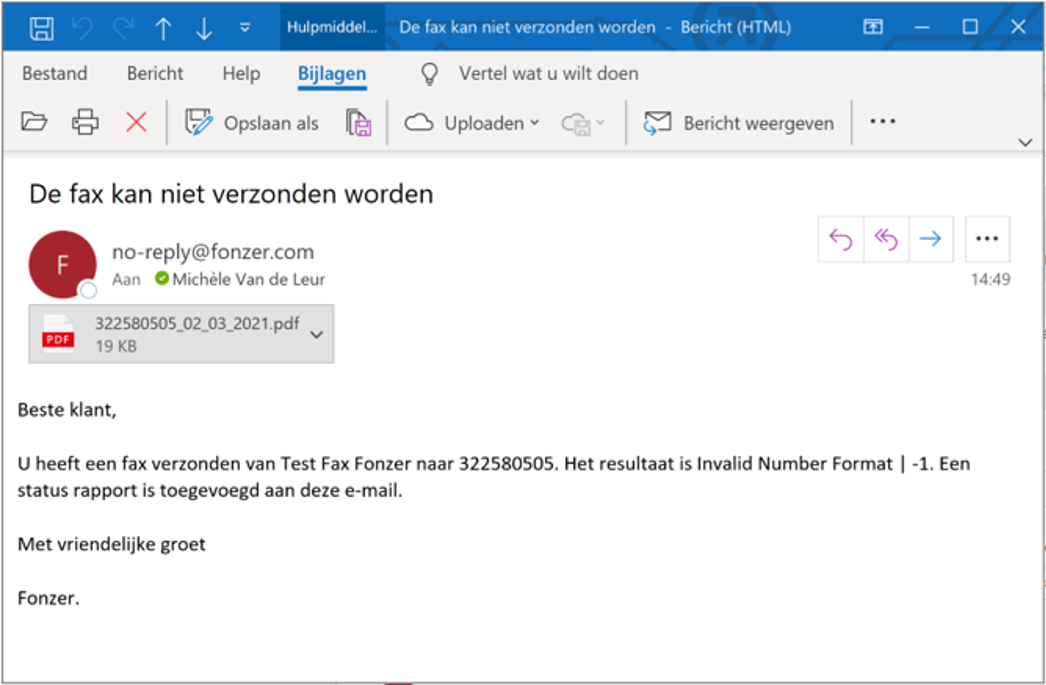Image resolution: width=1046 pixels, height=685 pixels.
Task: Collapse the ribbon with chevron
Action: point(1025,142)
